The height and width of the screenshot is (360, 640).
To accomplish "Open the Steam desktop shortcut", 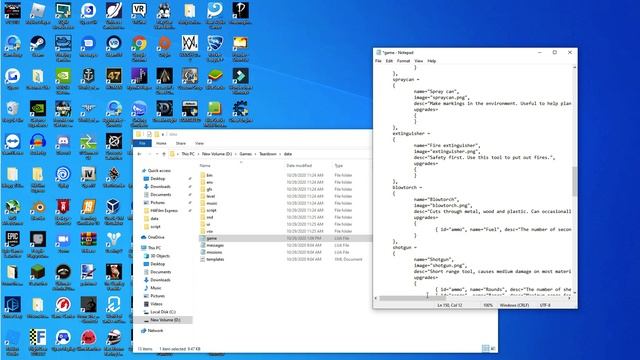I will [38, 46].
